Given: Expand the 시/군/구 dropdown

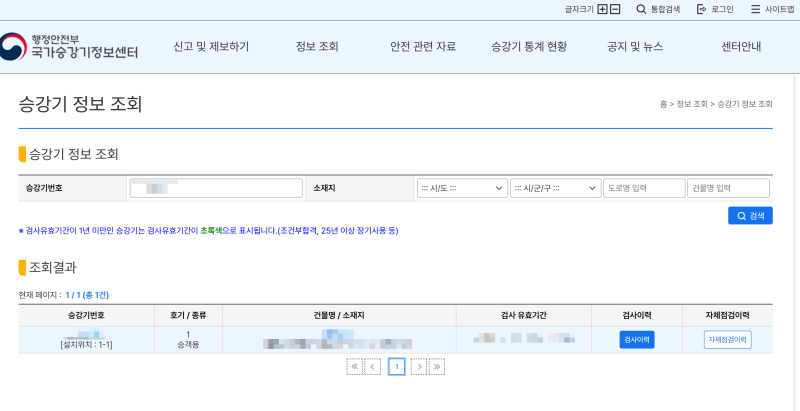Looking at the screenshot, I should coord(556,188).
